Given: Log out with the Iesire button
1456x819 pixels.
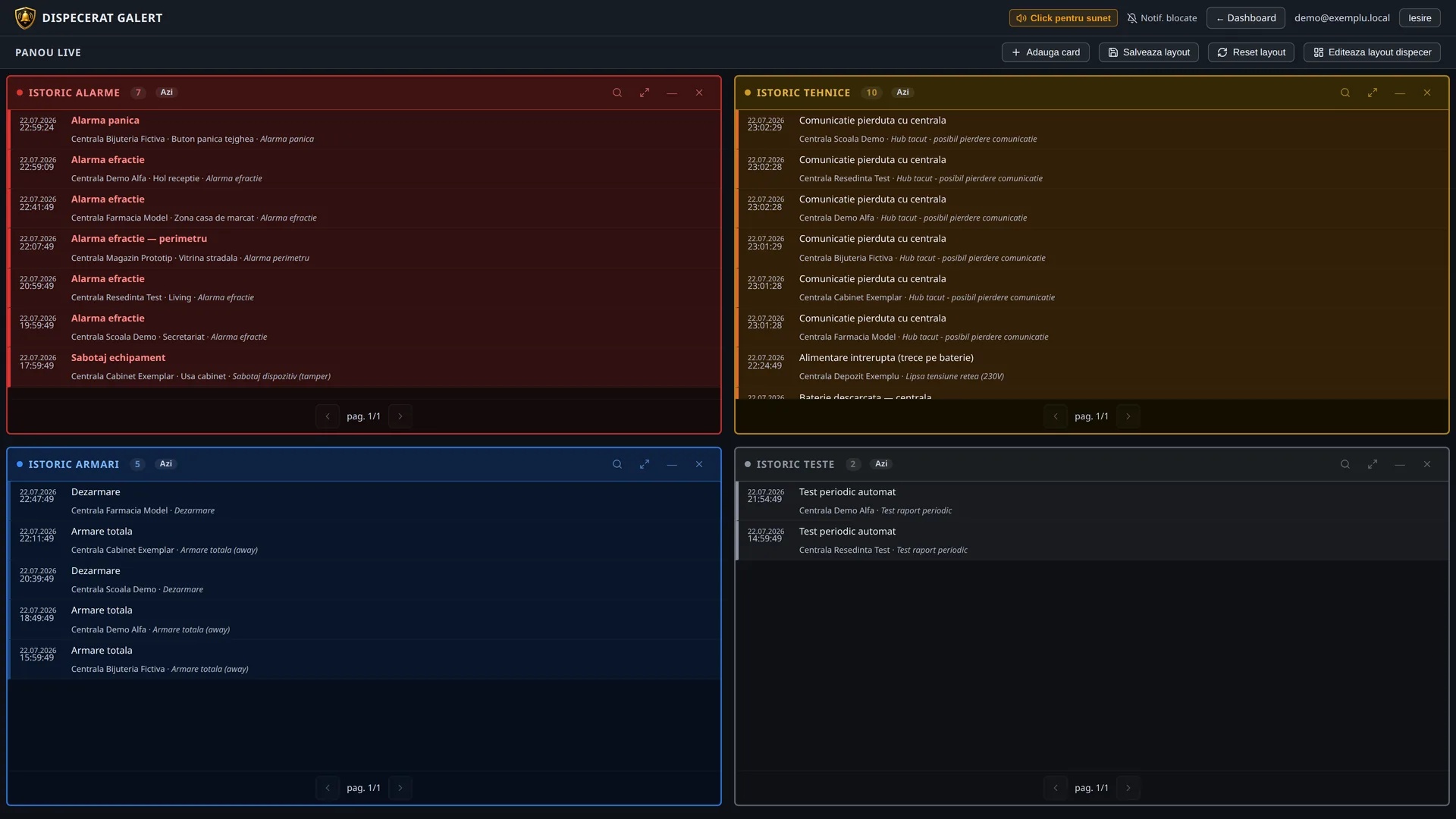Looking at the screenshot, I should pos(1420,18).
